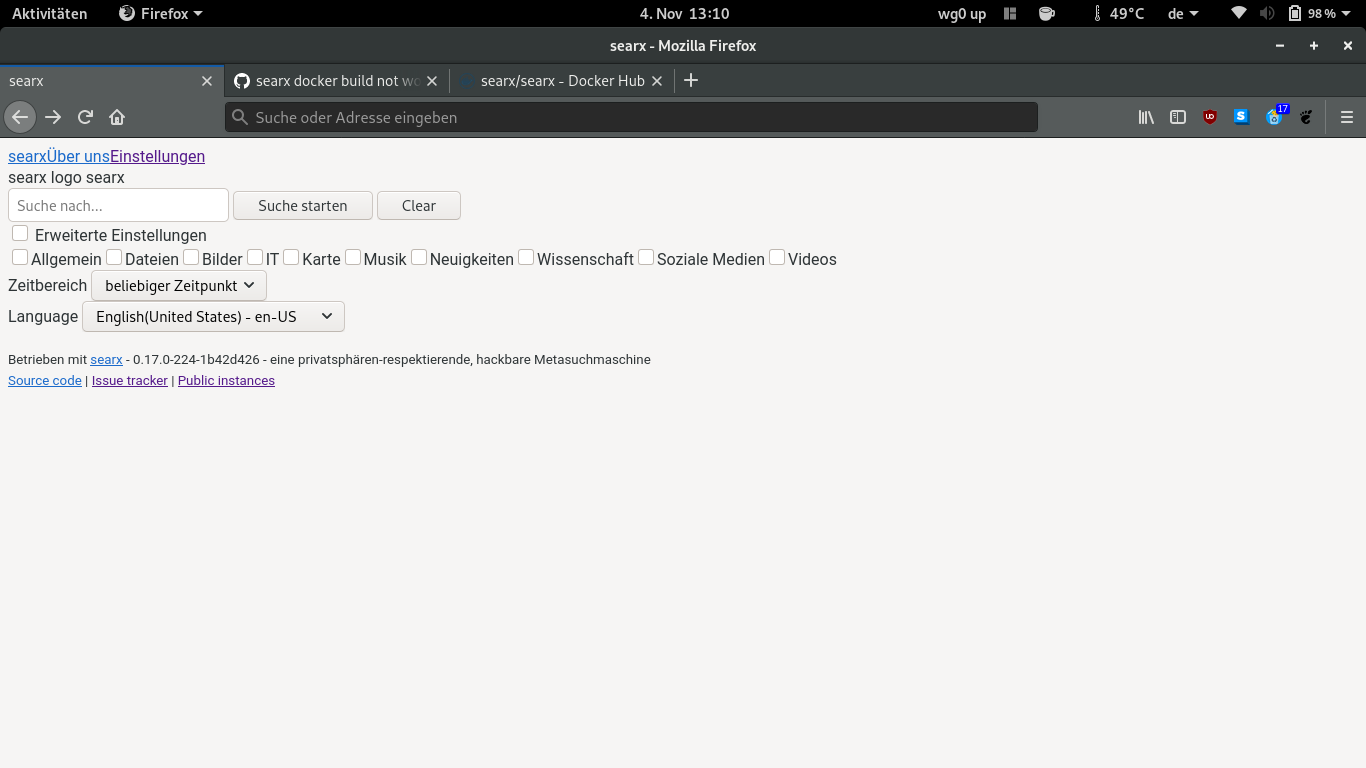Open the uBlock Origin extension
Screen dimensions: 1366x768
[x=1209, y=117]
